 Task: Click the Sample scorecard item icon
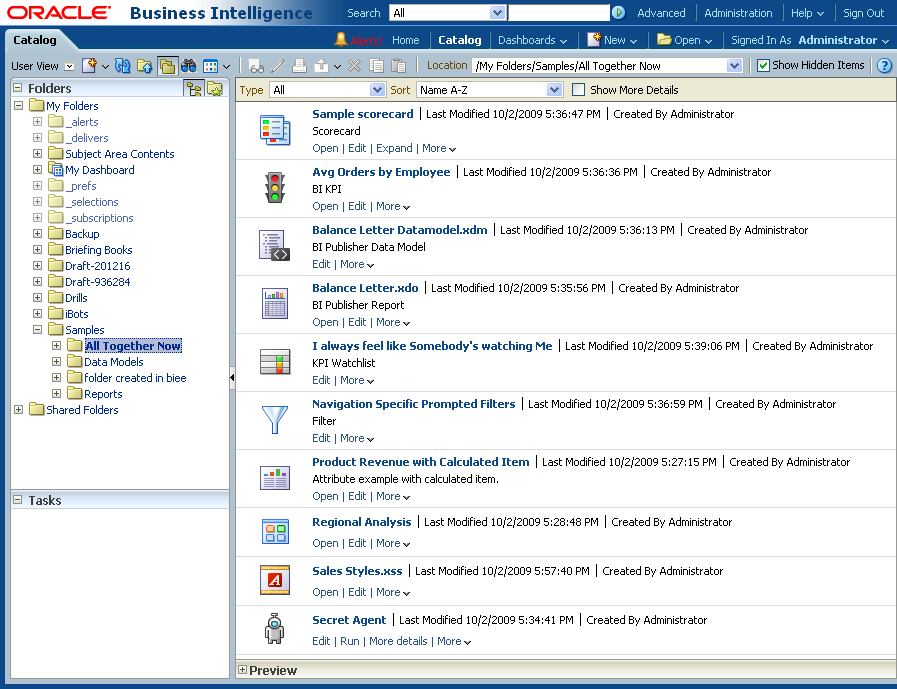tap(275, 130)
